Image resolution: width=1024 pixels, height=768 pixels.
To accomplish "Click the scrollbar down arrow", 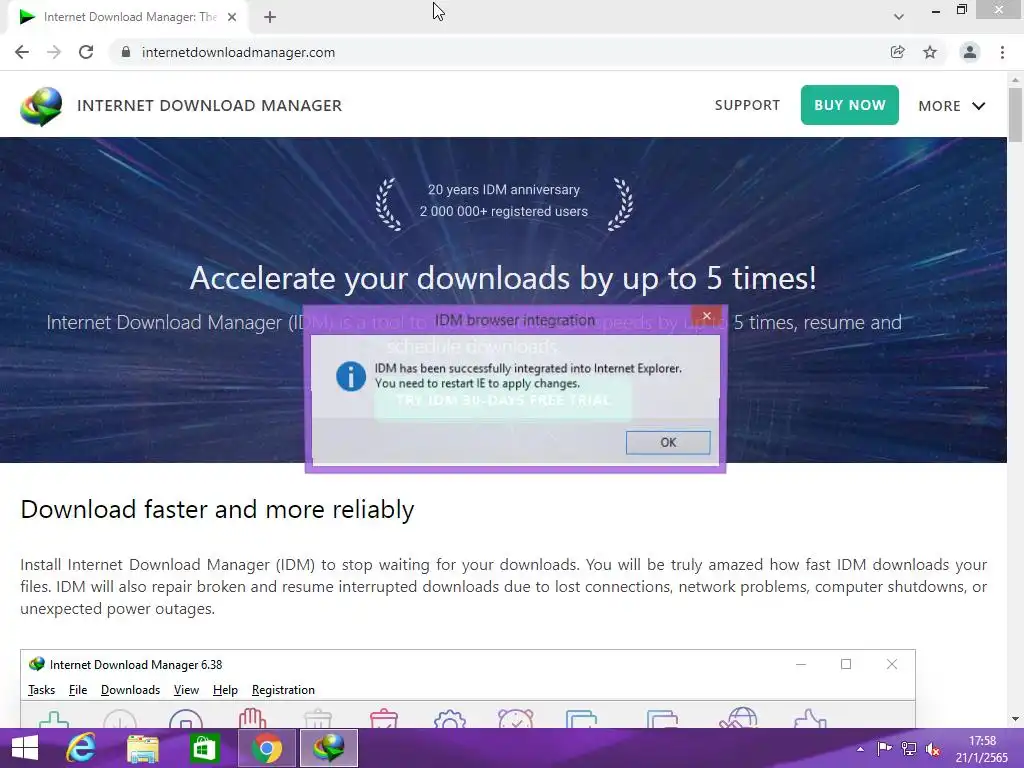I will tap(1015, 719).
